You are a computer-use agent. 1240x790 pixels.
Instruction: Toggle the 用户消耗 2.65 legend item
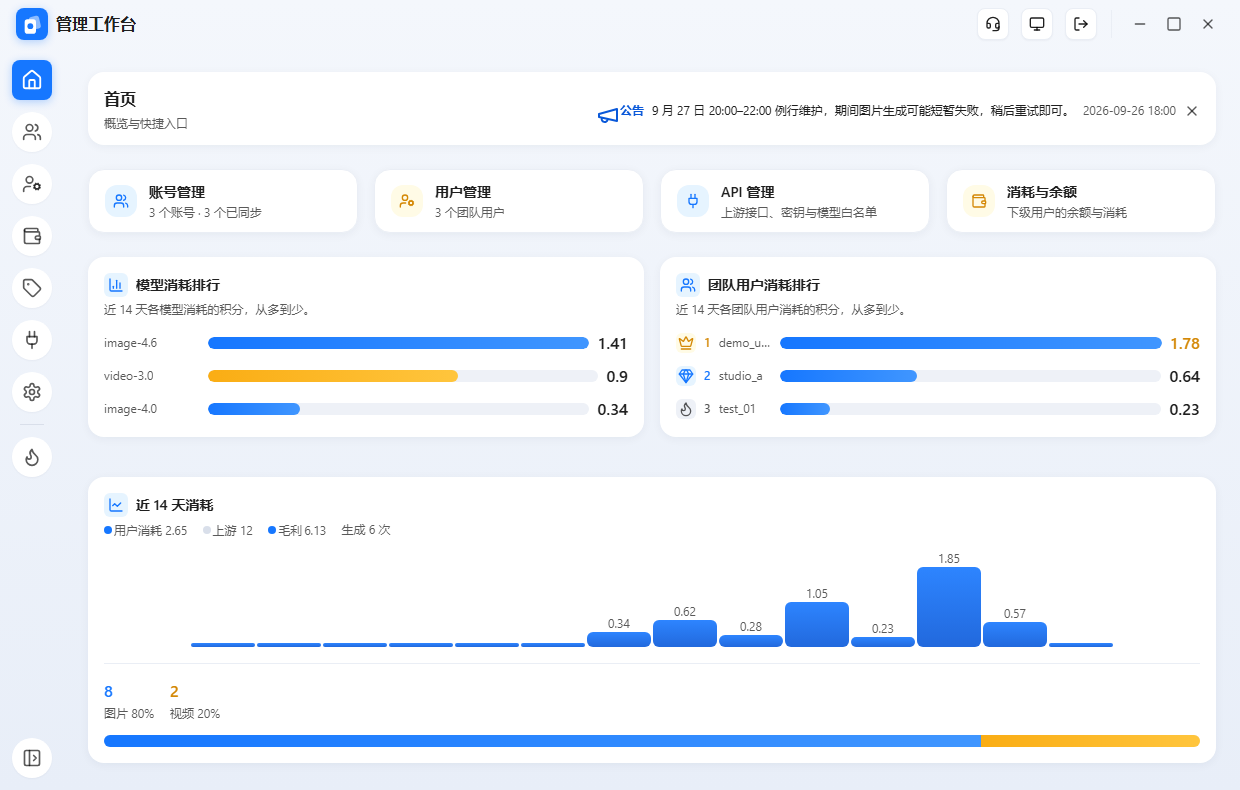click(146, 530)
